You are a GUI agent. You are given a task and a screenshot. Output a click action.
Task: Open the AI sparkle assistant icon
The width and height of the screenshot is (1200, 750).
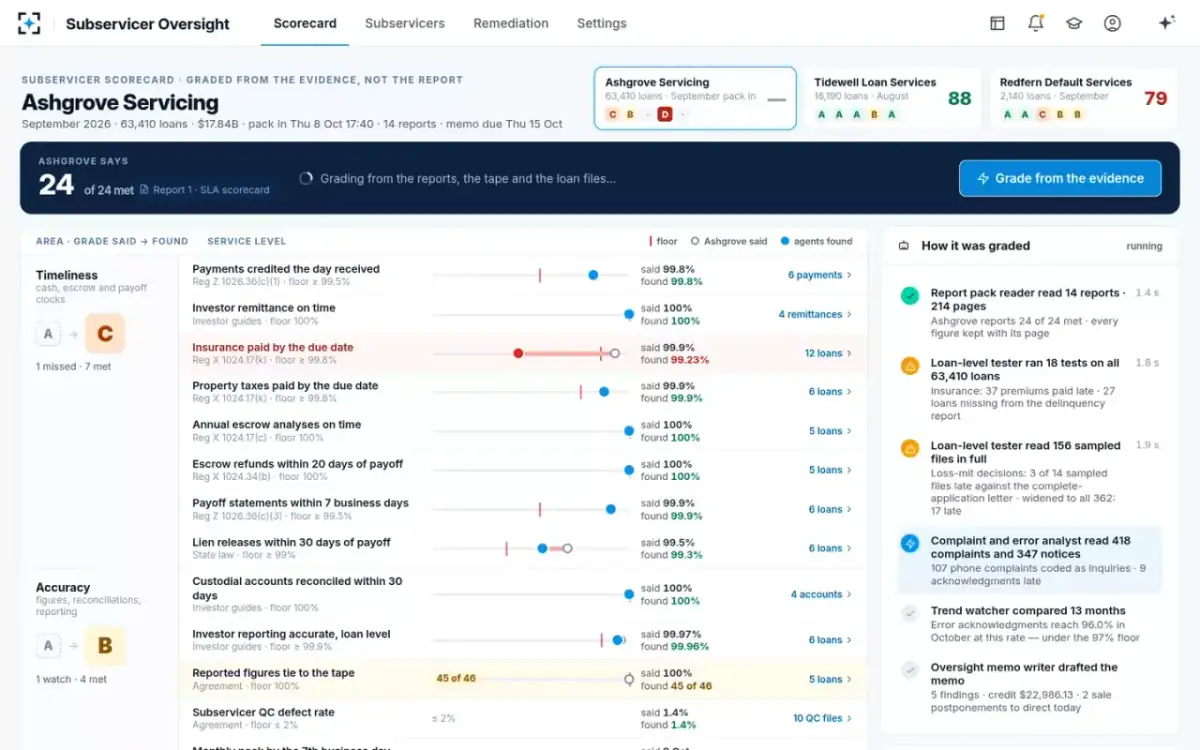click(x=1166, y=23)
